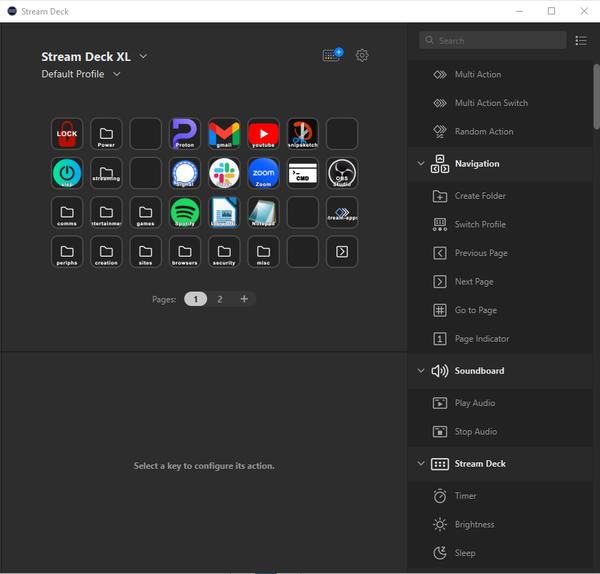The image size is (600, 574).
Task: Click the CMD key
Action: point(302,172)
